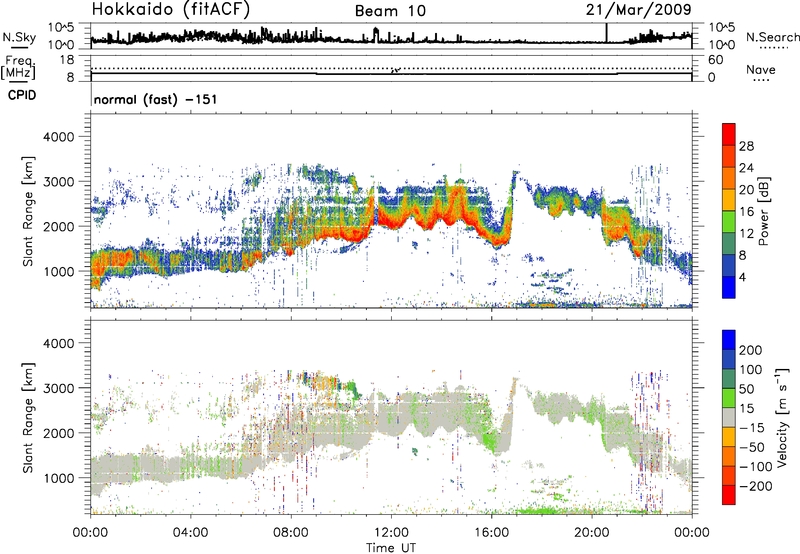Select the 'Freq. [MHz]' label

tap(18, 67)
